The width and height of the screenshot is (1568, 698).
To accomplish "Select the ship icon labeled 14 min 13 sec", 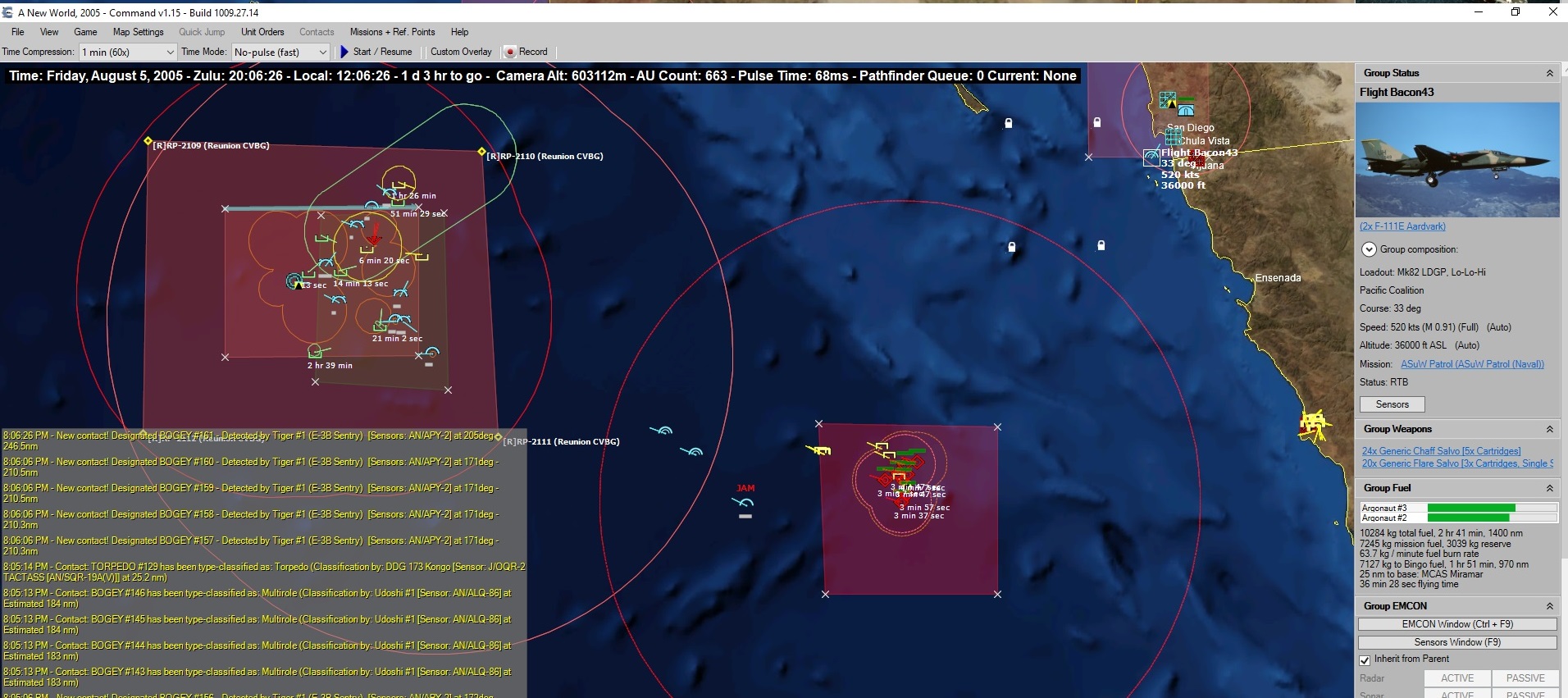I will click(x=342, y=273).
